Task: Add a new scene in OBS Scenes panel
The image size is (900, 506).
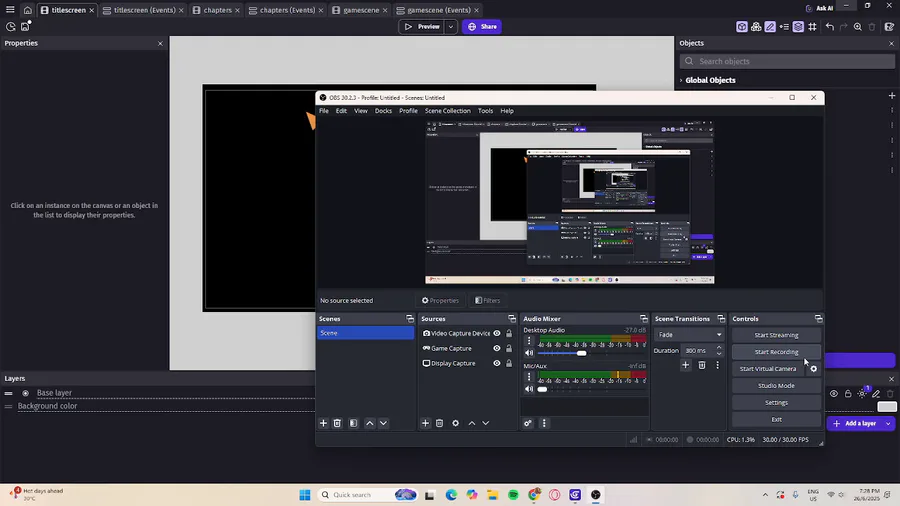Action: [323, 423]
